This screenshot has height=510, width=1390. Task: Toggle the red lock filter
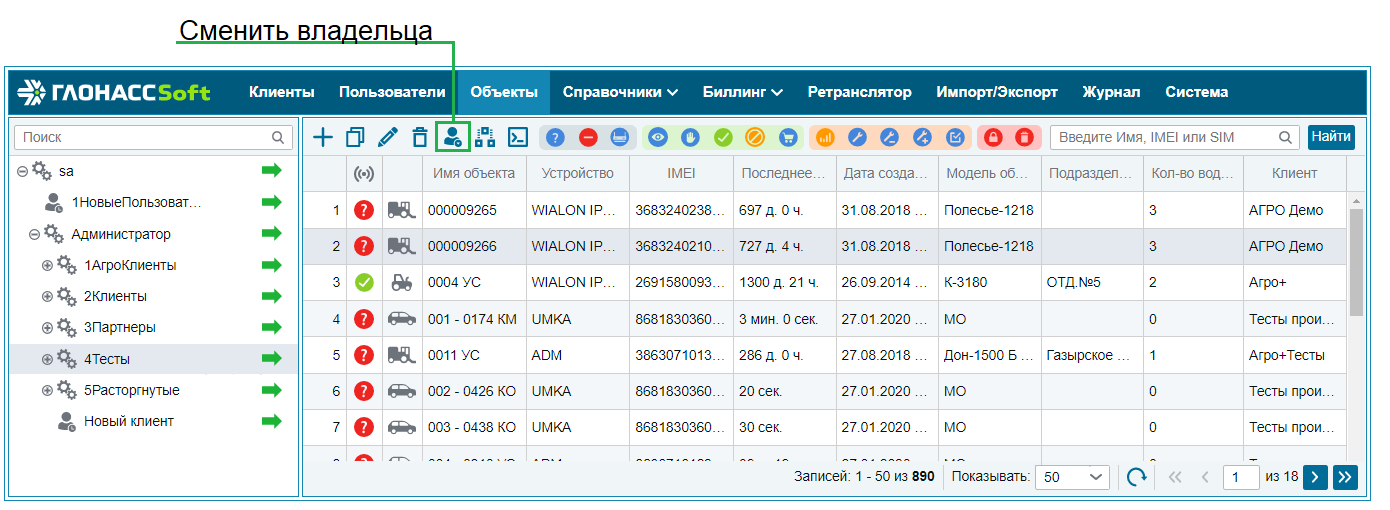[993, 138]
